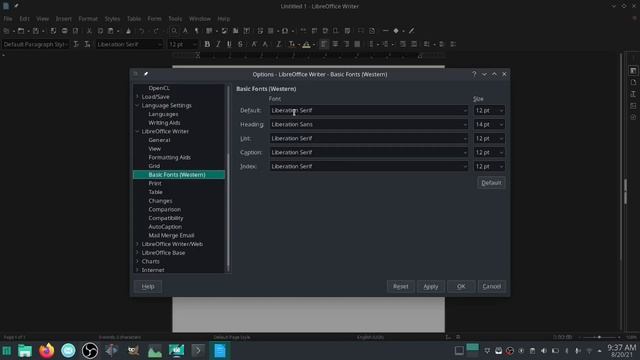
Task: Expand the LibreOffice Base node
Action: tap(137, 253)
